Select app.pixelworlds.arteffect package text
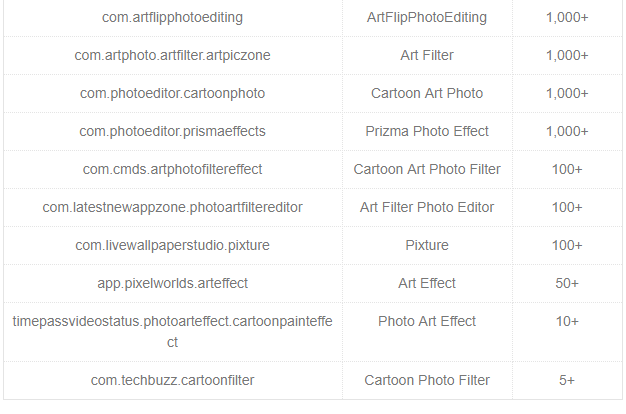626x414 pixels. pyautogui.click(x=172, y=283)
